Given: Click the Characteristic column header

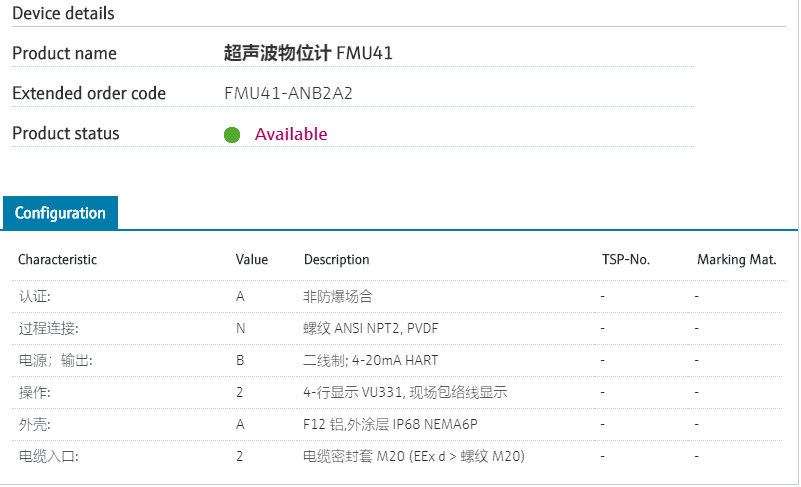Looking at the screenshot, I should point(57,260).
